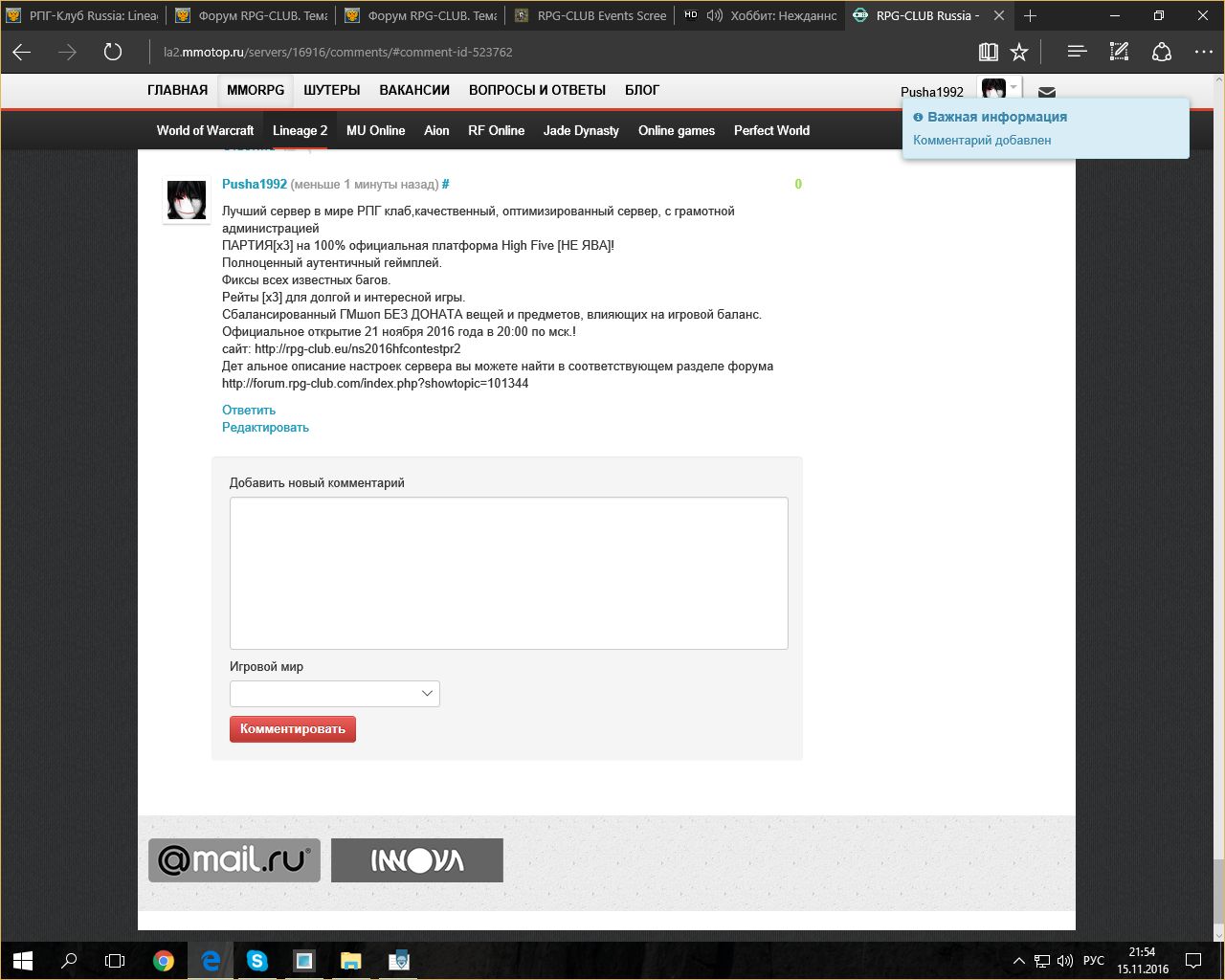Open the mail.ru footer logo

[x=234, y=860]
